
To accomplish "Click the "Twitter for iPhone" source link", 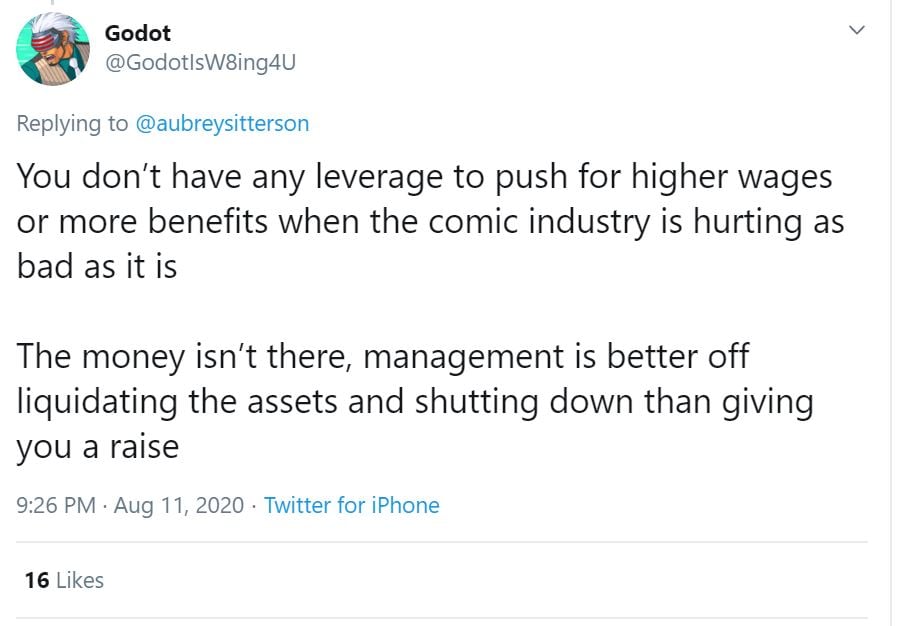I will click(351, 506).
